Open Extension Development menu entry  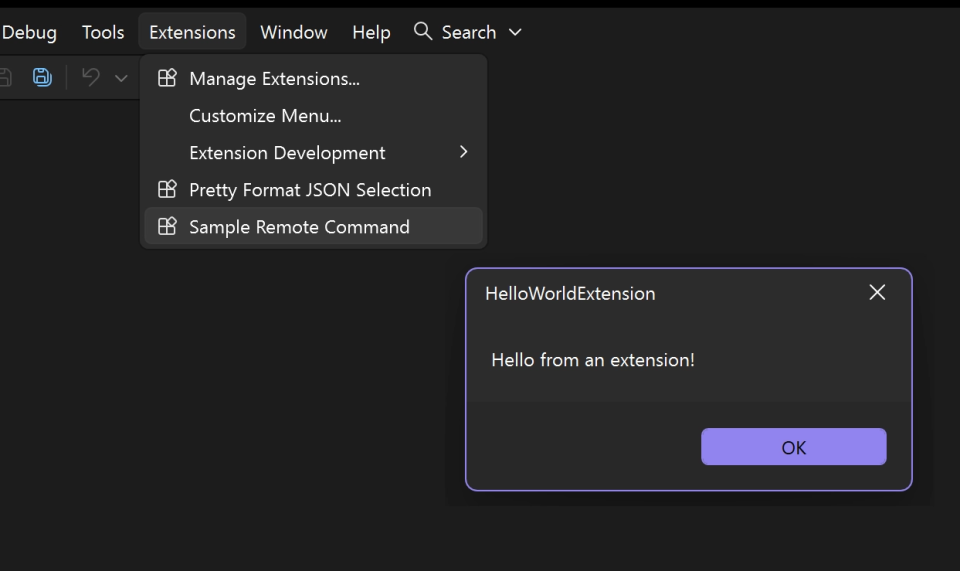[313, 152]
